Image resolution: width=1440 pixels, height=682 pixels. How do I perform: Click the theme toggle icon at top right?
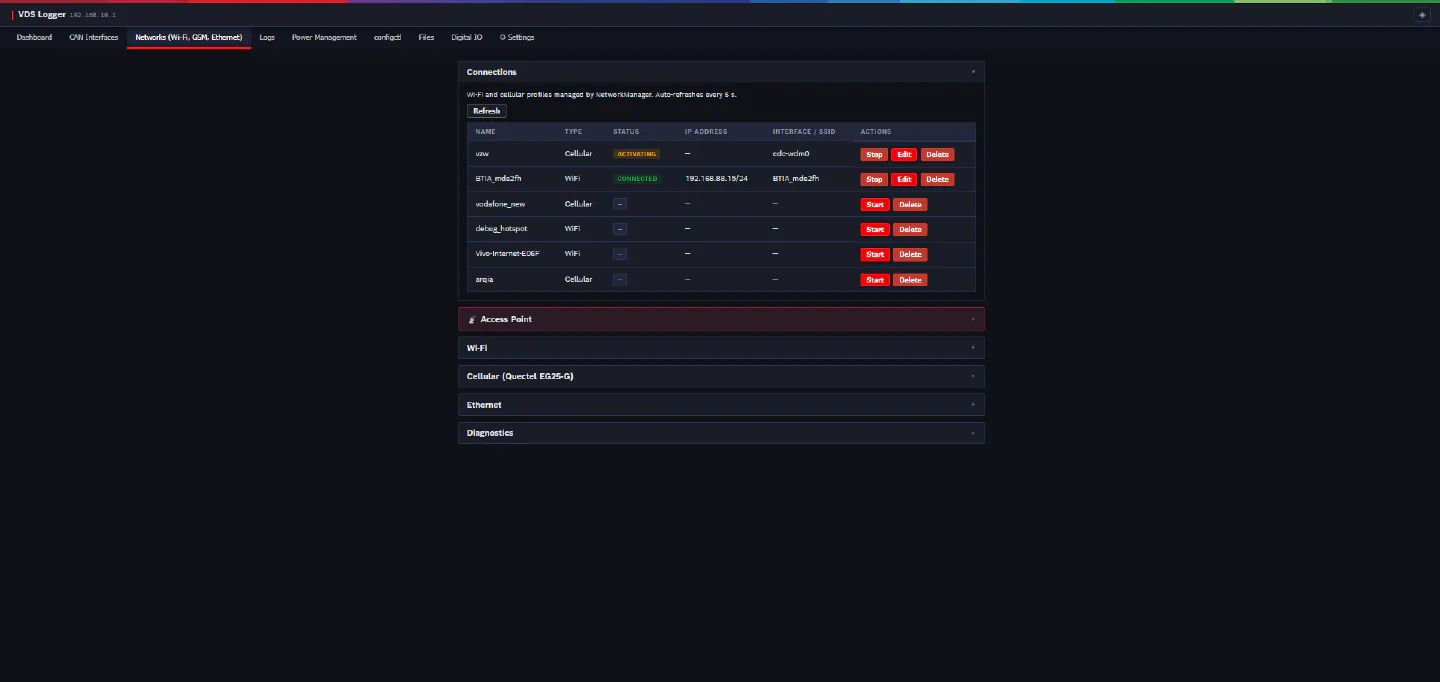[x=1422, y=15]
